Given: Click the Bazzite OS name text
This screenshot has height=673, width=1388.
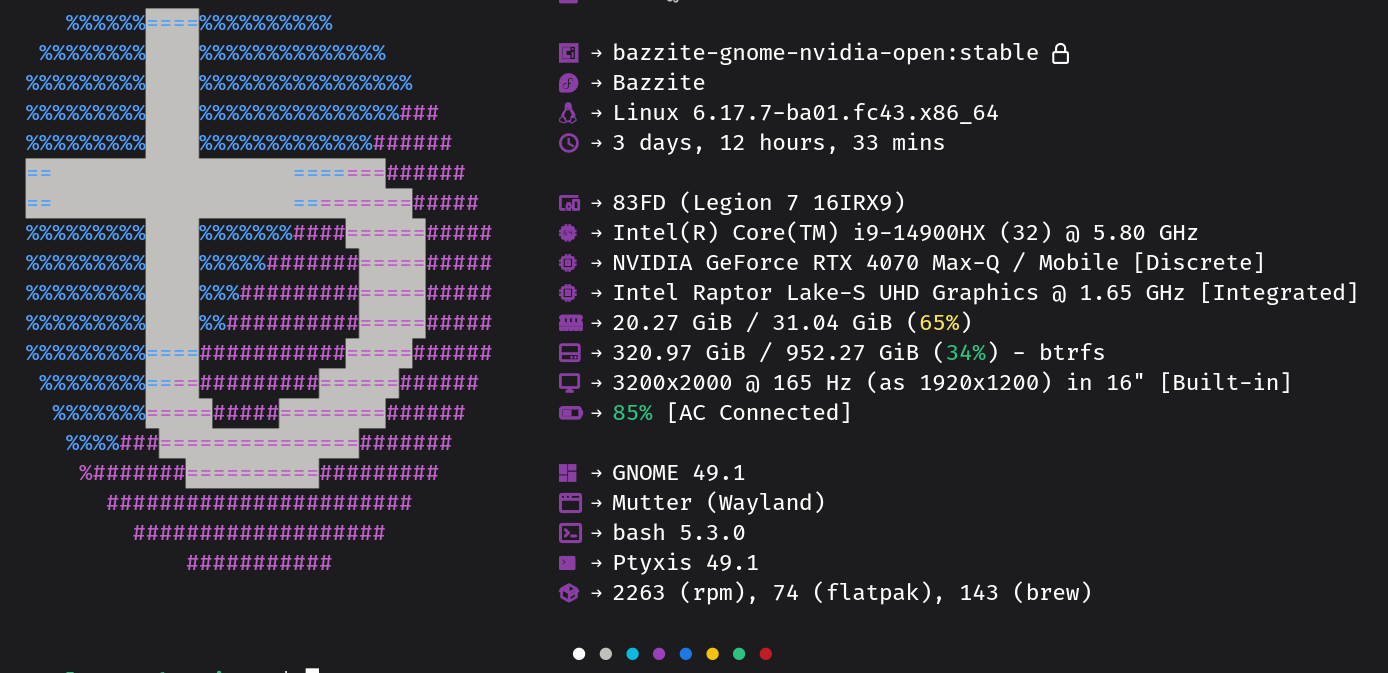Looking at the screenshot, I should point(659,83).
